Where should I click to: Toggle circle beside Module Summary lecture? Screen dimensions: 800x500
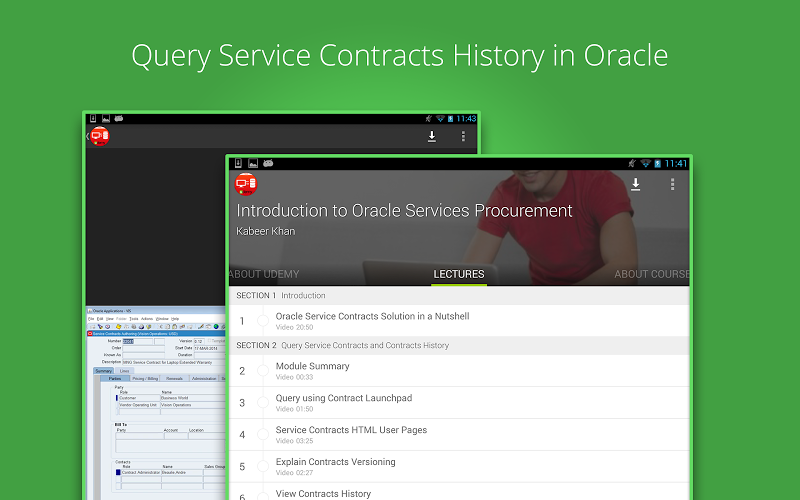(x=263, y=371)
